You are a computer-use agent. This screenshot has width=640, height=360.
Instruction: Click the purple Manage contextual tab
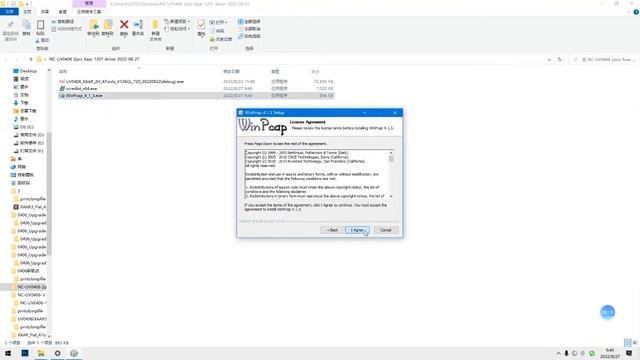[x=89, y=3]
